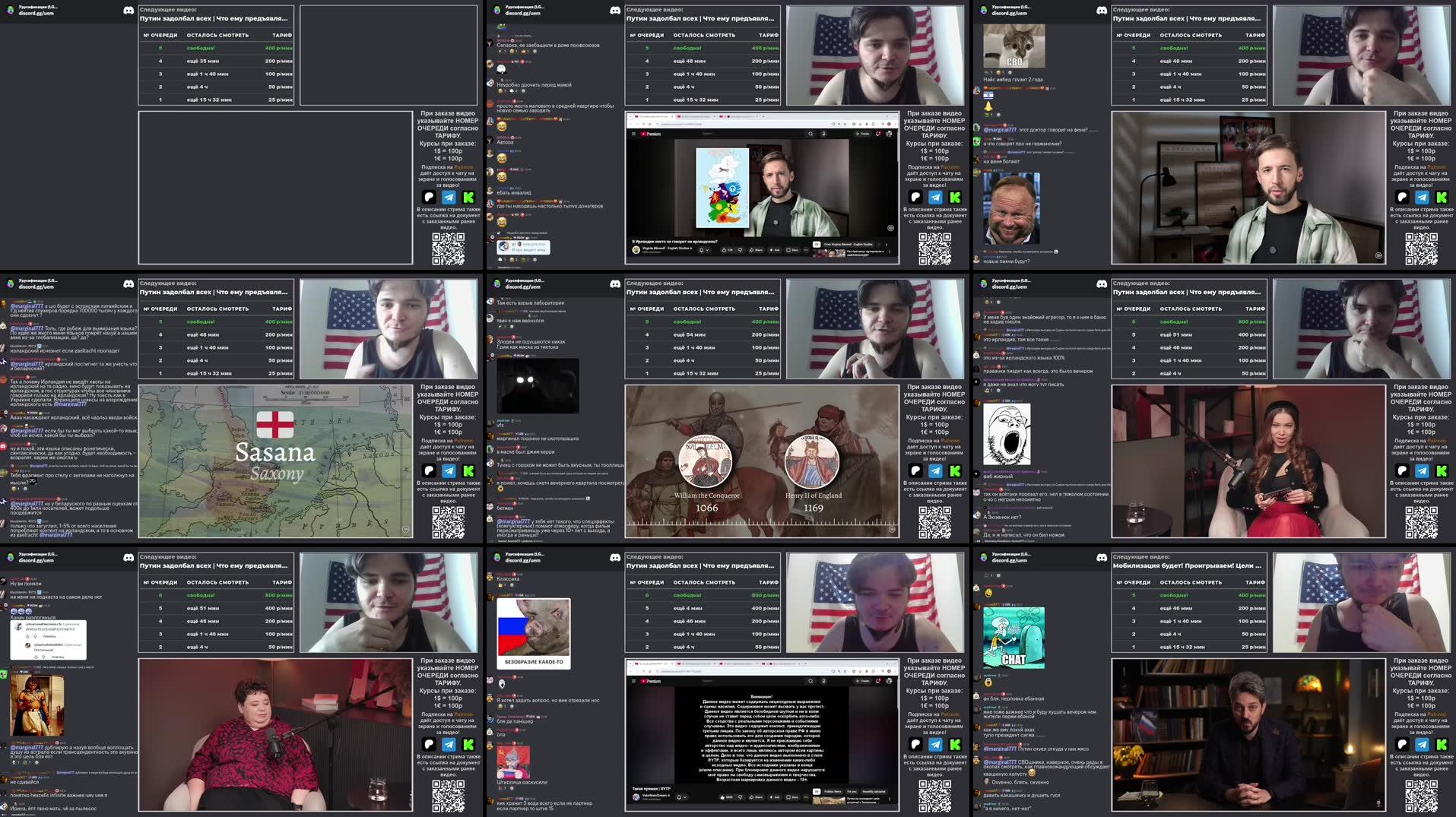
Task: Click chat message 'Найс имбед грузит 2 года'
Action: tap(1013, 79)
